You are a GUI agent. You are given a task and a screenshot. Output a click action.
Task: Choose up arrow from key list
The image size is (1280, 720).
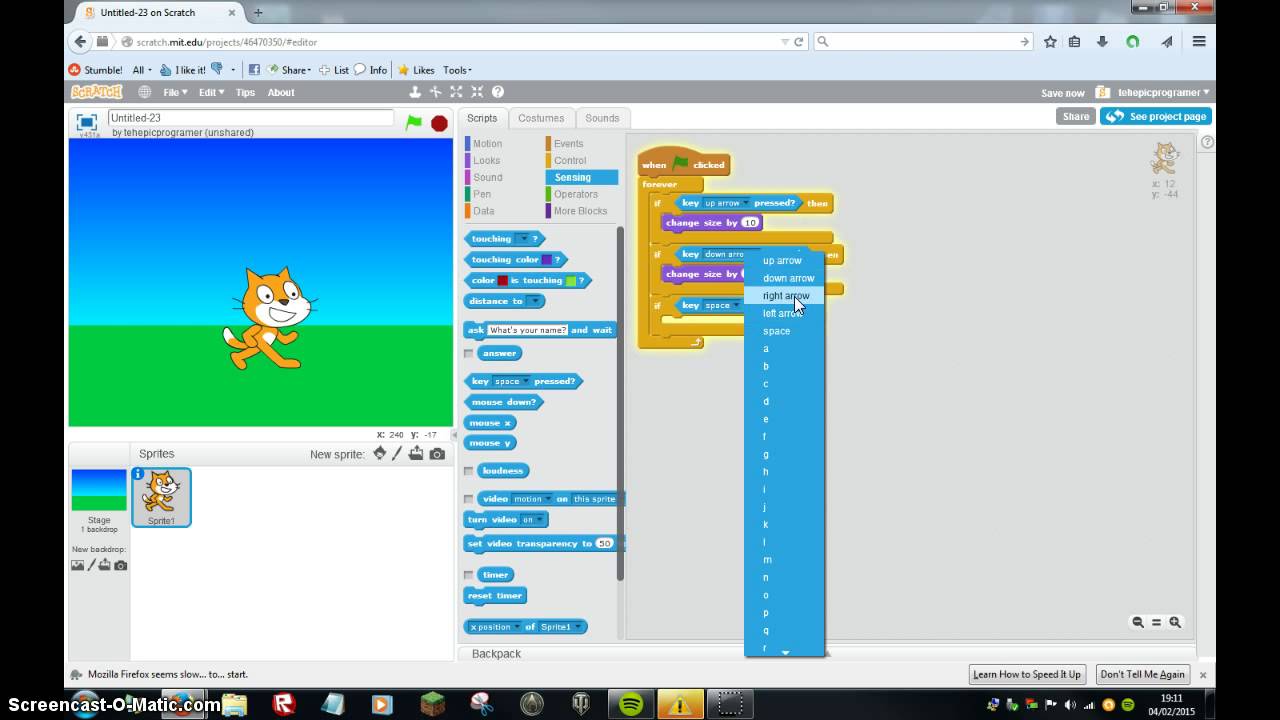point(785,261)
